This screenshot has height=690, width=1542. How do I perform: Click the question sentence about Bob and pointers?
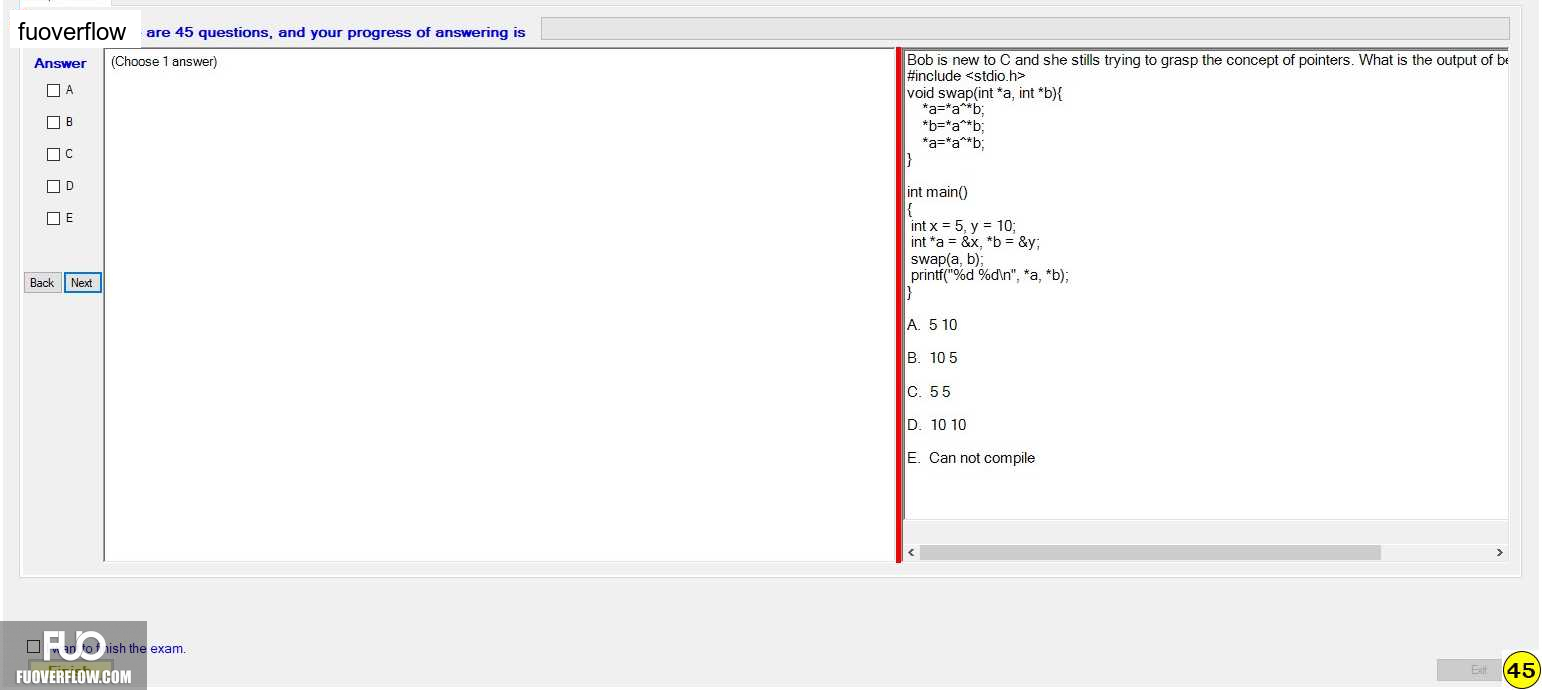tap(1207, 60)
